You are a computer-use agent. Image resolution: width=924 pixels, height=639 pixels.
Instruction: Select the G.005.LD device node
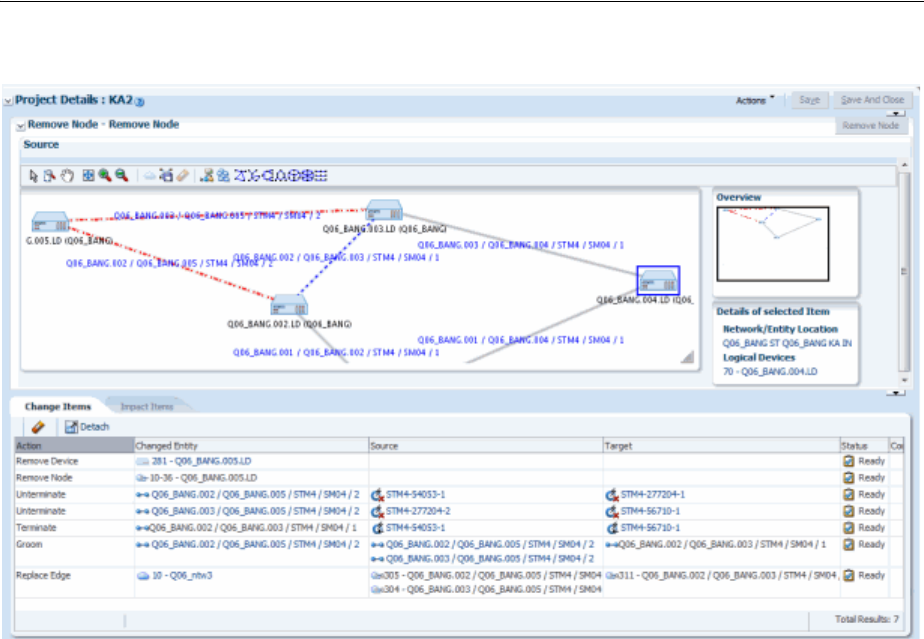pyautogui.click(x=50, y=222)
